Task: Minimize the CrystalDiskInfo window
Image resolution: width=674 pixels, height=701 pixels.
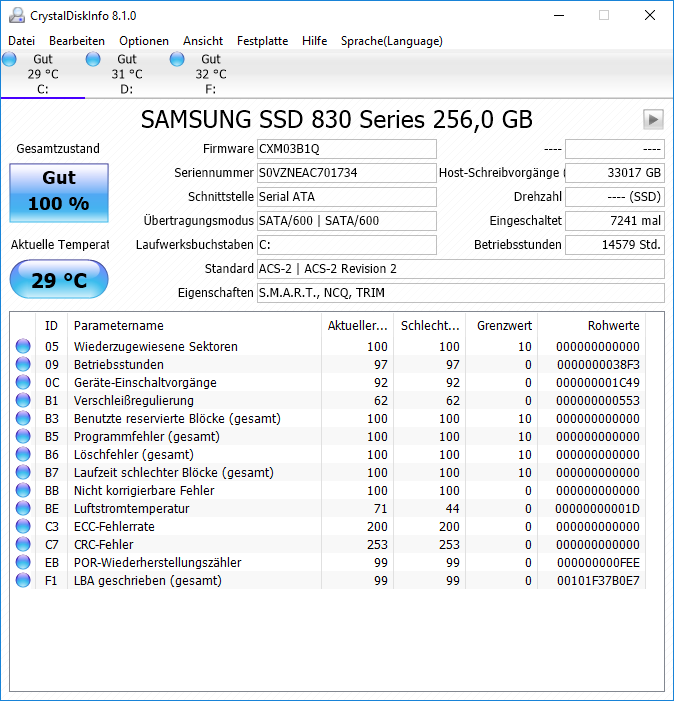Action: coord(559,16)
